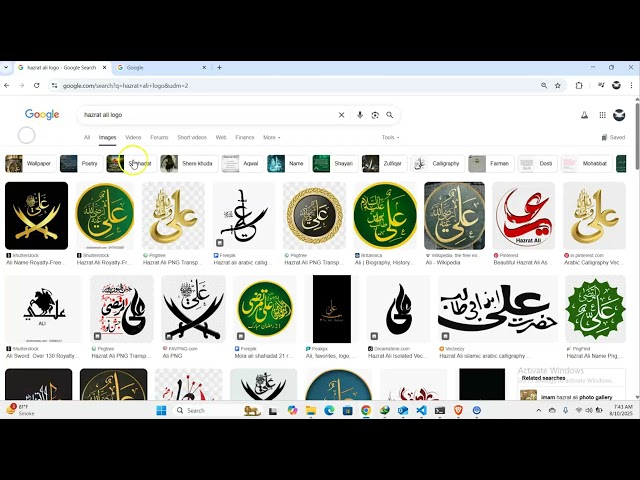640x480 pixels.
Task: Switch to the Videos tab
Action: click(133, 138)
